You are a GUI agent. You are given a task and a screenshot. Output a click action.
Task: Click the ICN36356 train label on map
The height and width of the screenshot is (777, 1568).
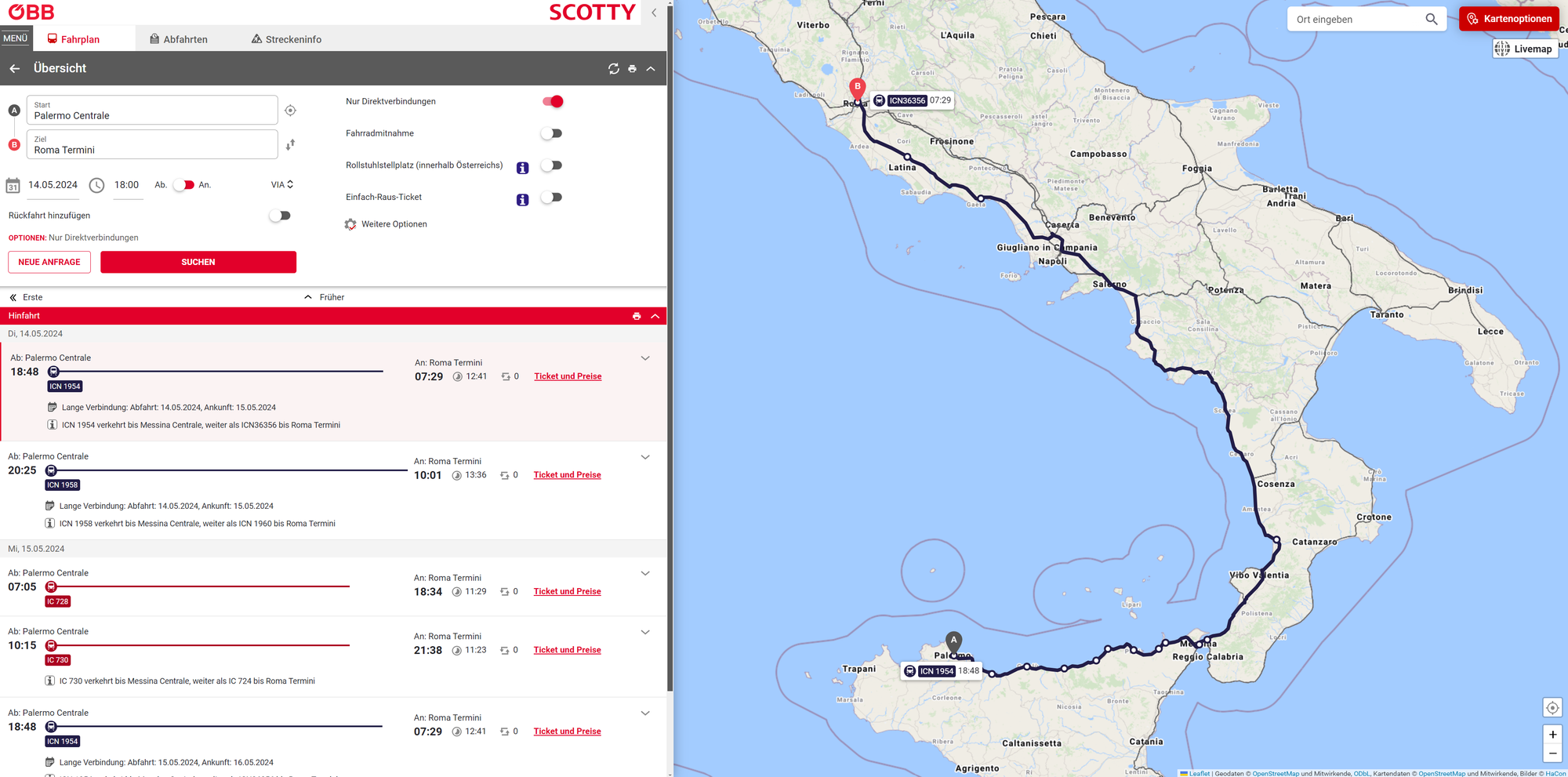(913, 100)
